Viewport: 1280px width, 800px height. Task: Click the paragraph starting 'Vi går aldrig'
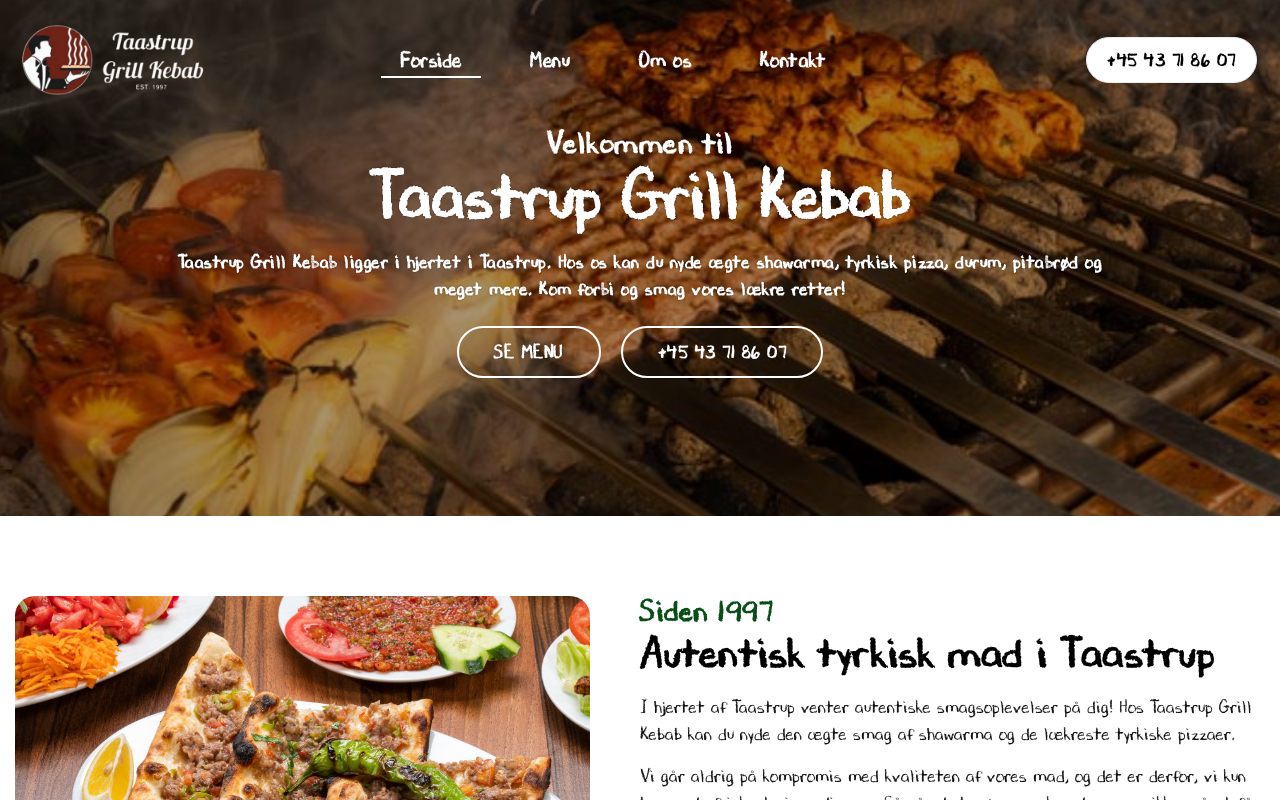click(946, 782)
